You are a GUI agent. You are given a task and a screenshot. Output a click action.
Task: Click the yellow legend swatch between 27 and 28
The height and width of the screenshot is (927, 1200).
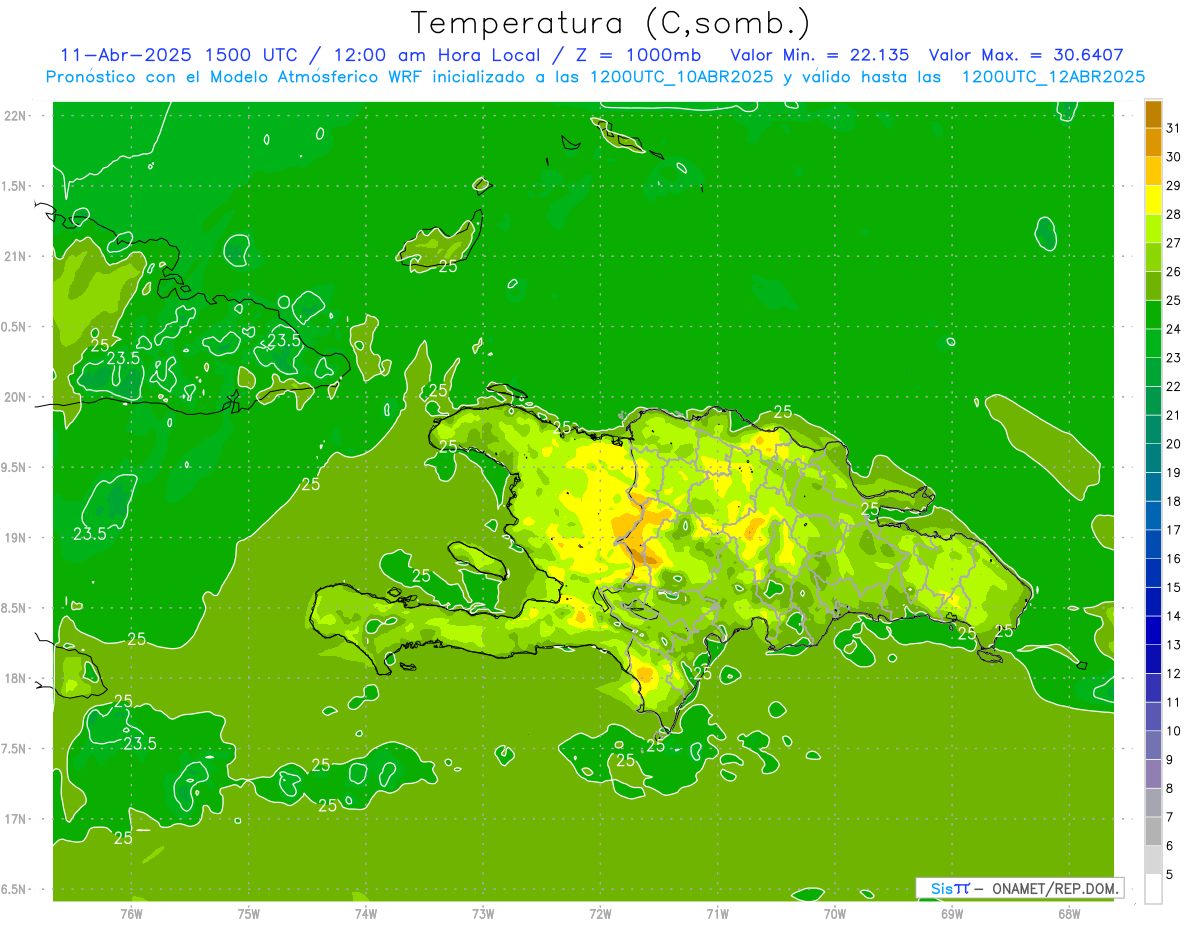(1153, 229)
